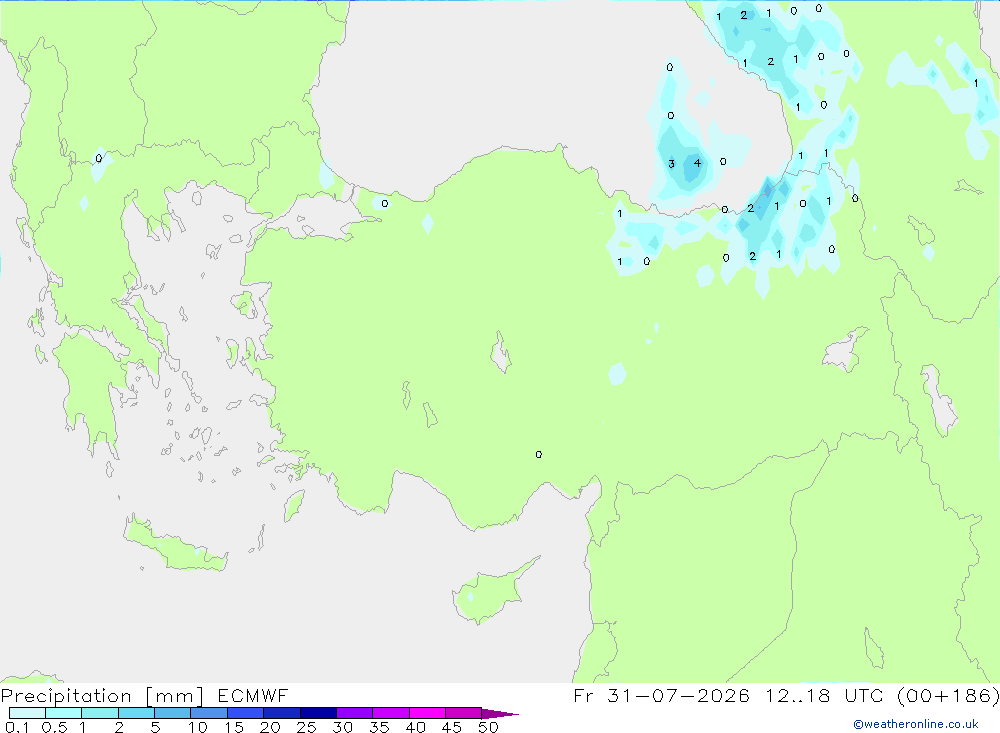This screenshot has width=1000, height=733.
Task: Click the '35' legend scale label
Action: (x=379, y=727)
